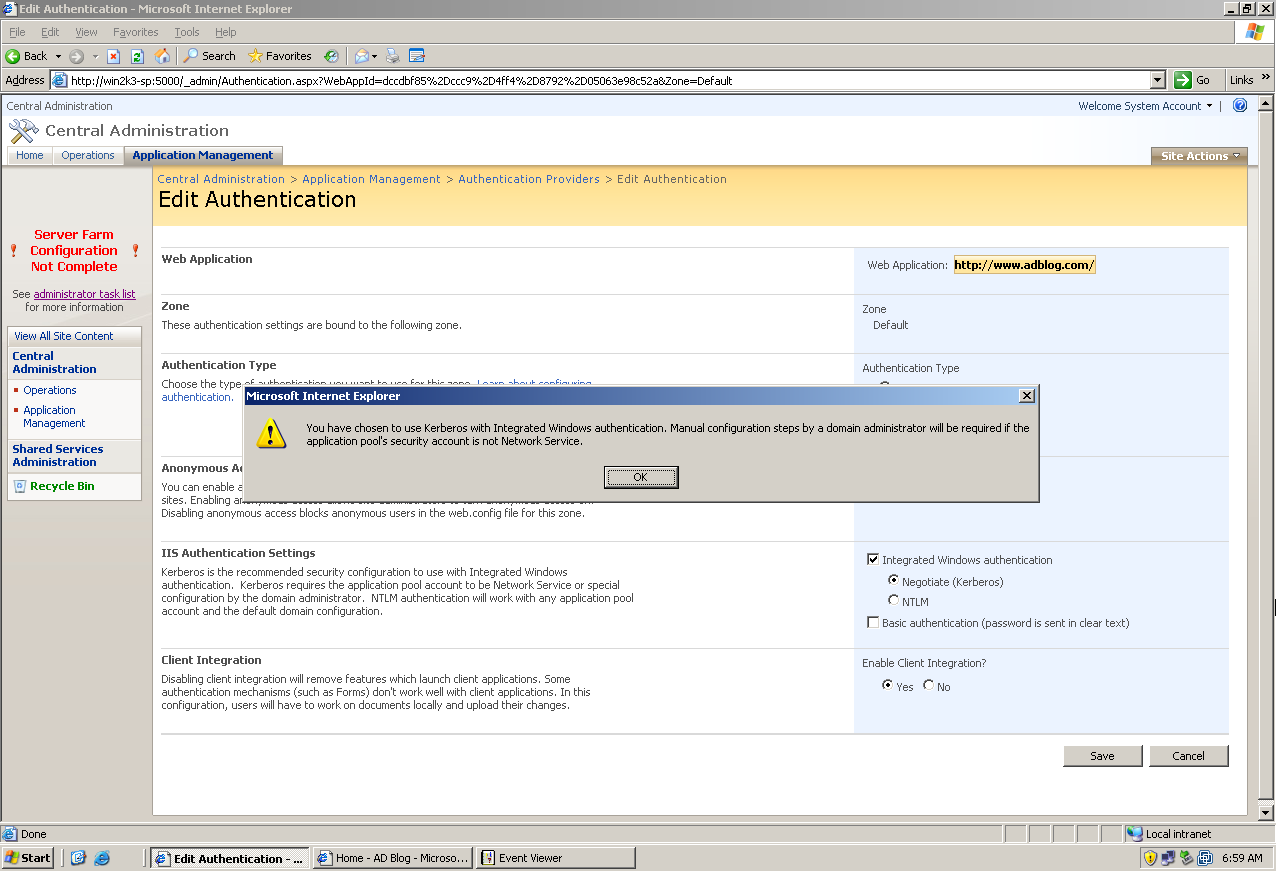Screen dimensions: 1276x871
Task: Enable Basic authentication checkbox
Action: click(x=872, y=622)
